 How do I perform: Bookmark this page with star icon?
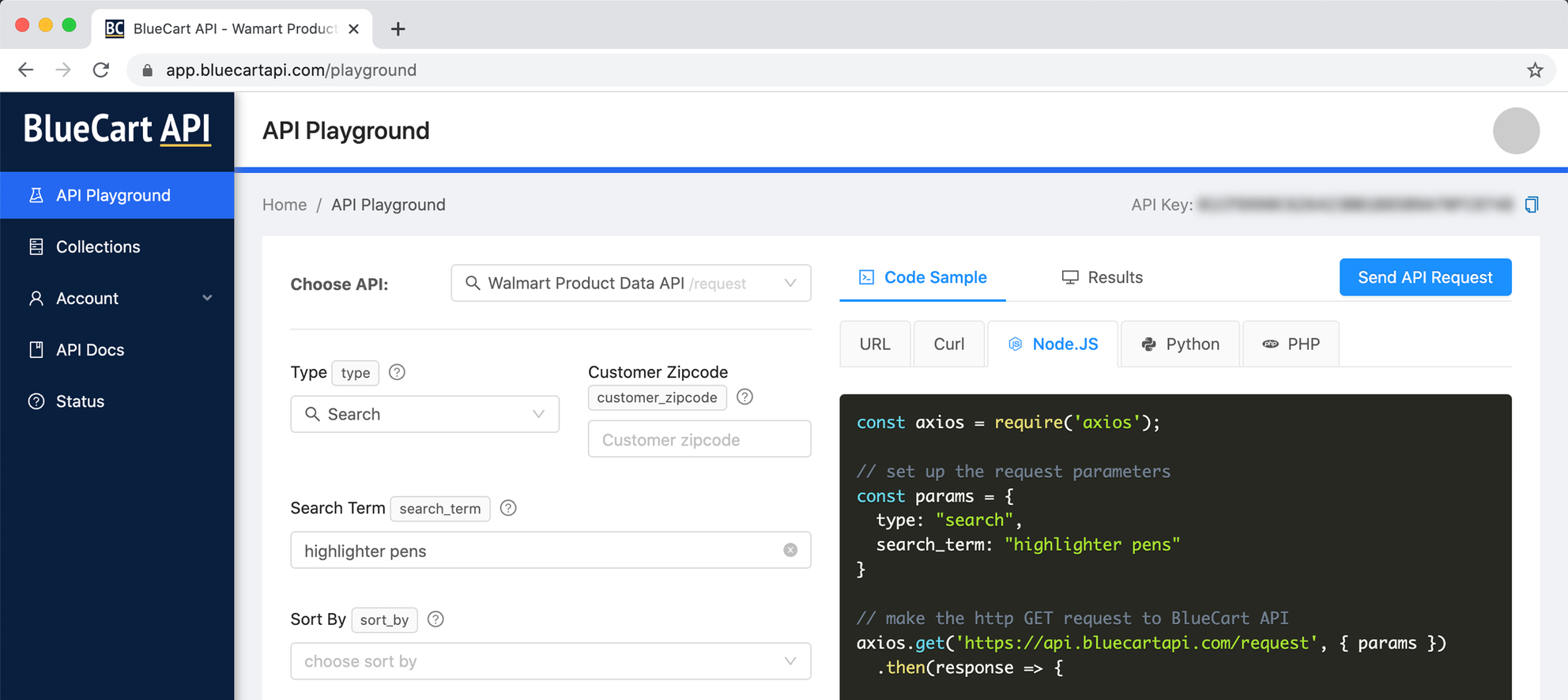click(x=1535, y=70)
